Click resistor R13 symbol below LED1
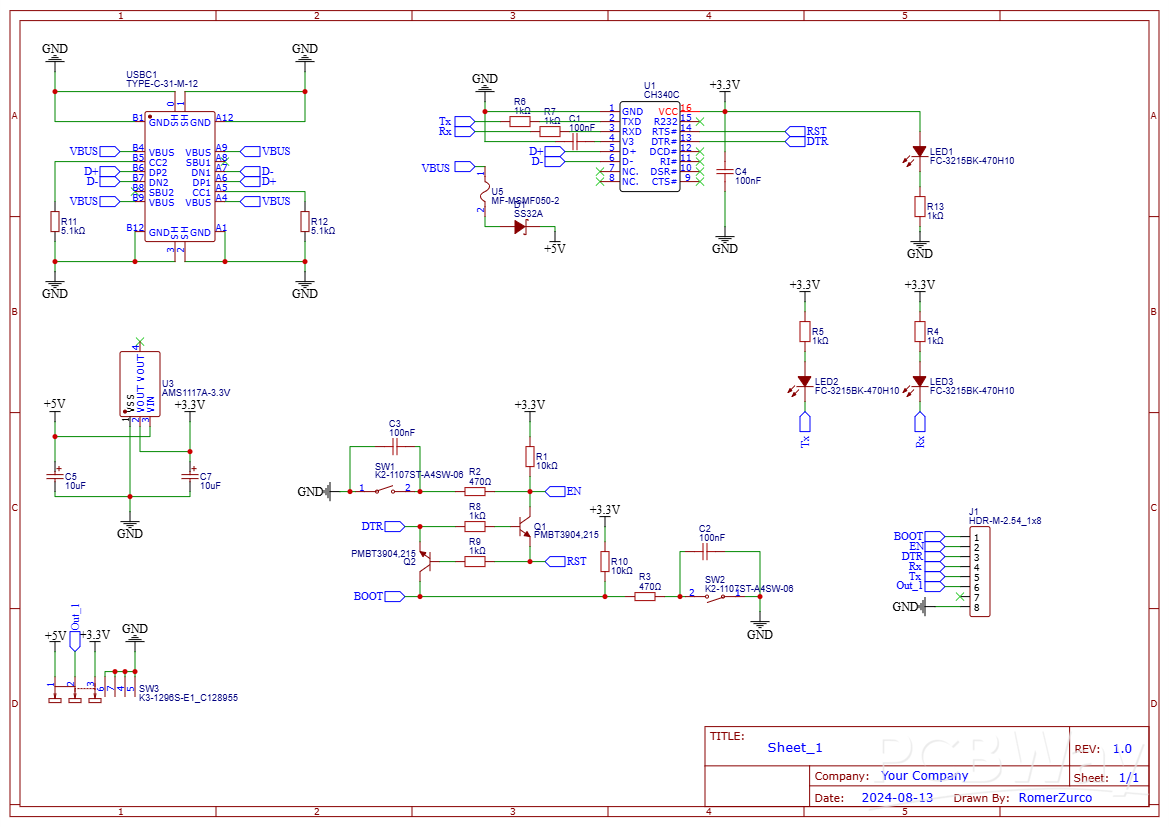 919,206
